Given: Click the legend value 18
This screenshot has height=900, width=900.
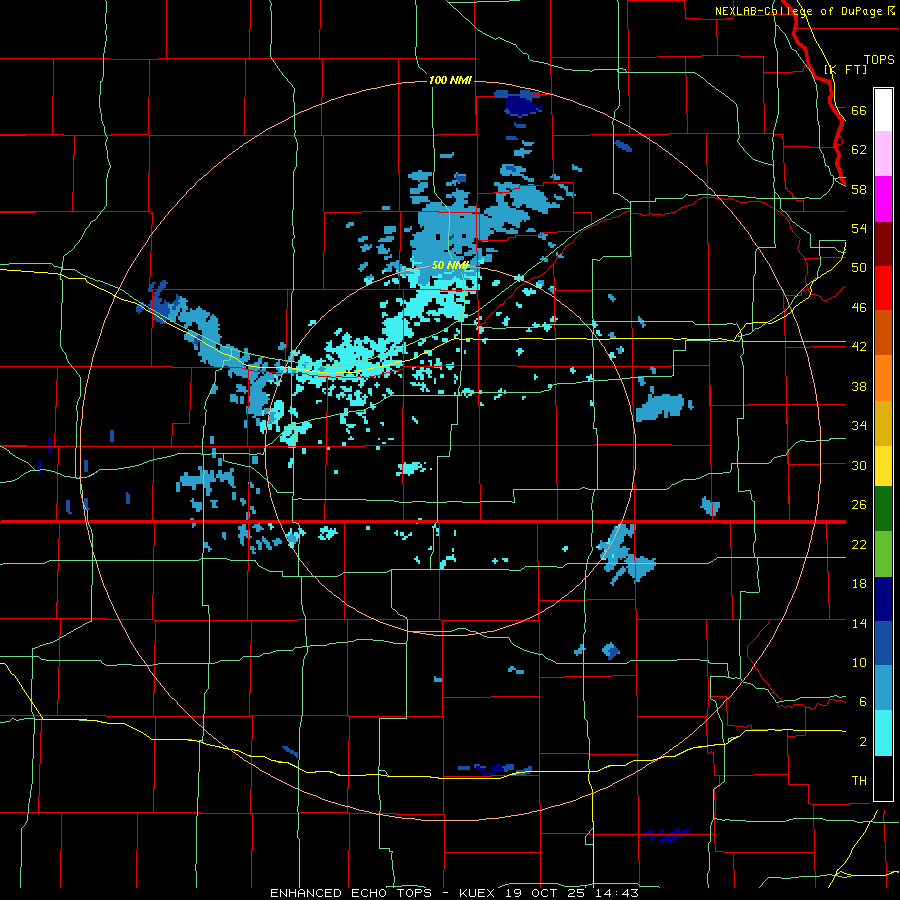Looking at the screenshot, I should 859,584.
